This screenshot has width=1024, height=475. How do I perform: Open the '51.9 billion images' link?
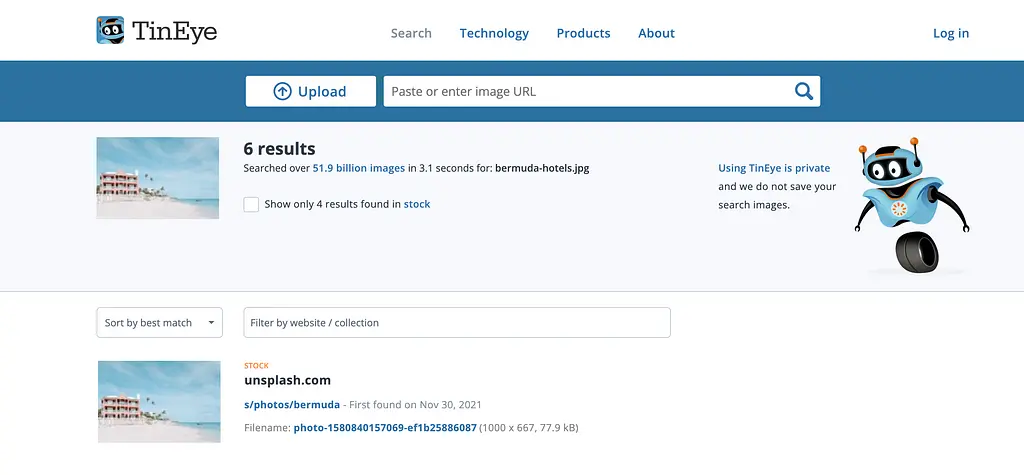coord(359,168)
